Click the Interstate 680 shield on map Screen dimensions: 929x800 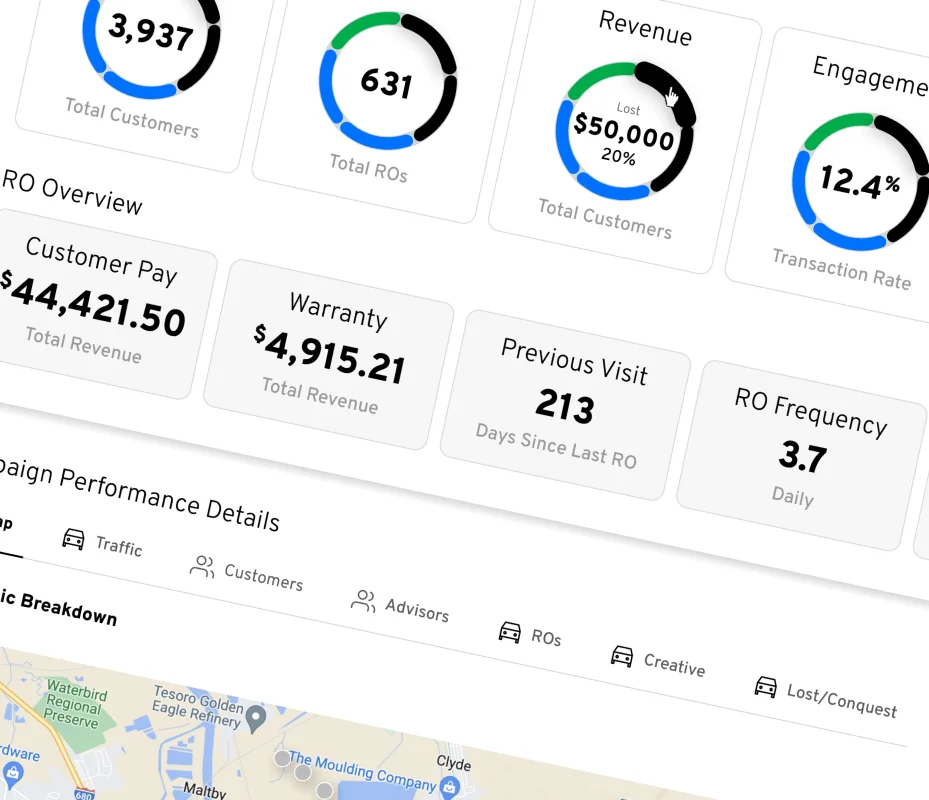click(x=84, y=794)
